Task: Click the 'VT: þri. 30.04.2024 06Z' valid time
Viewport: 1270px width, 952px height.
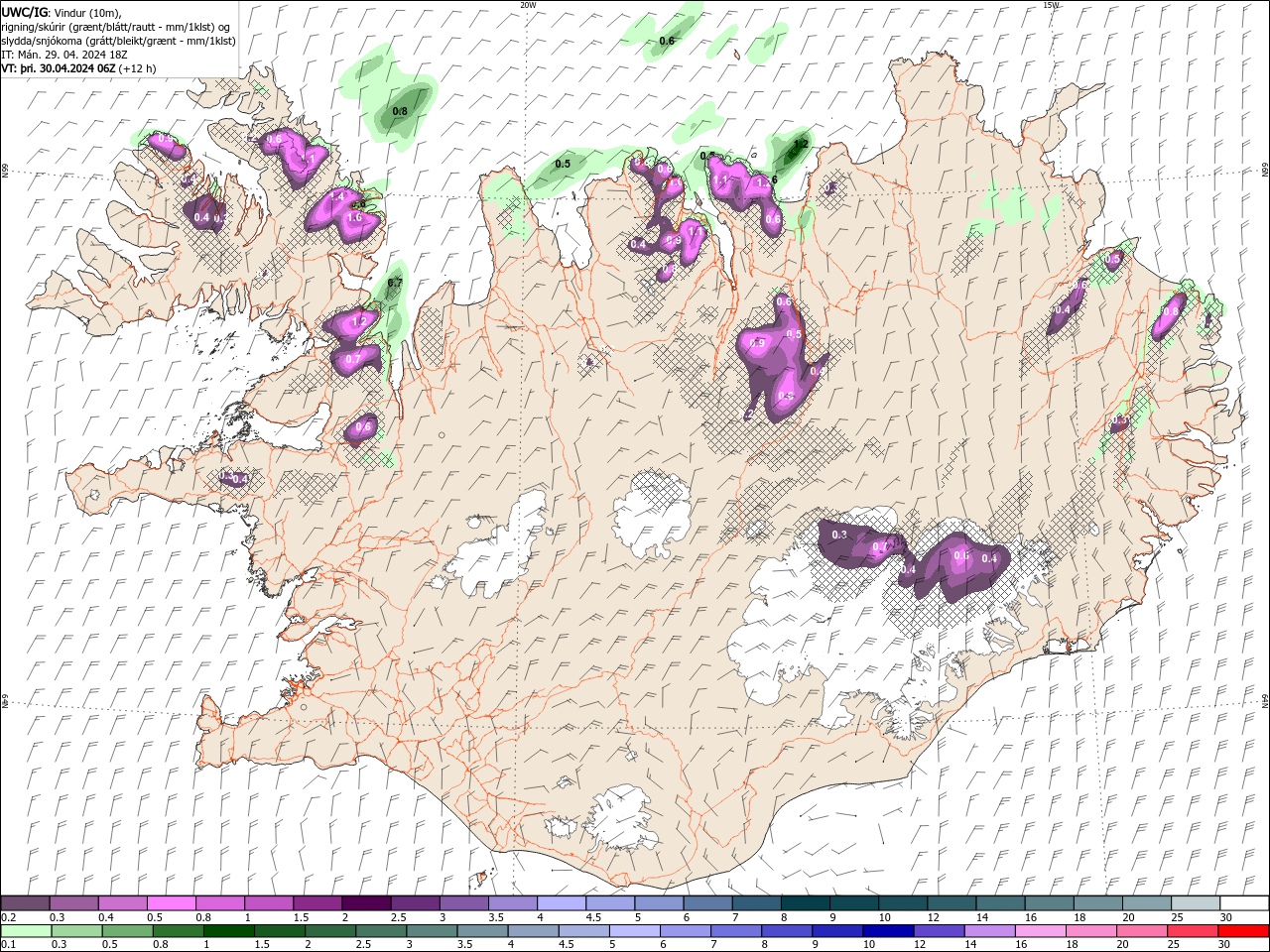Action: 59,68
